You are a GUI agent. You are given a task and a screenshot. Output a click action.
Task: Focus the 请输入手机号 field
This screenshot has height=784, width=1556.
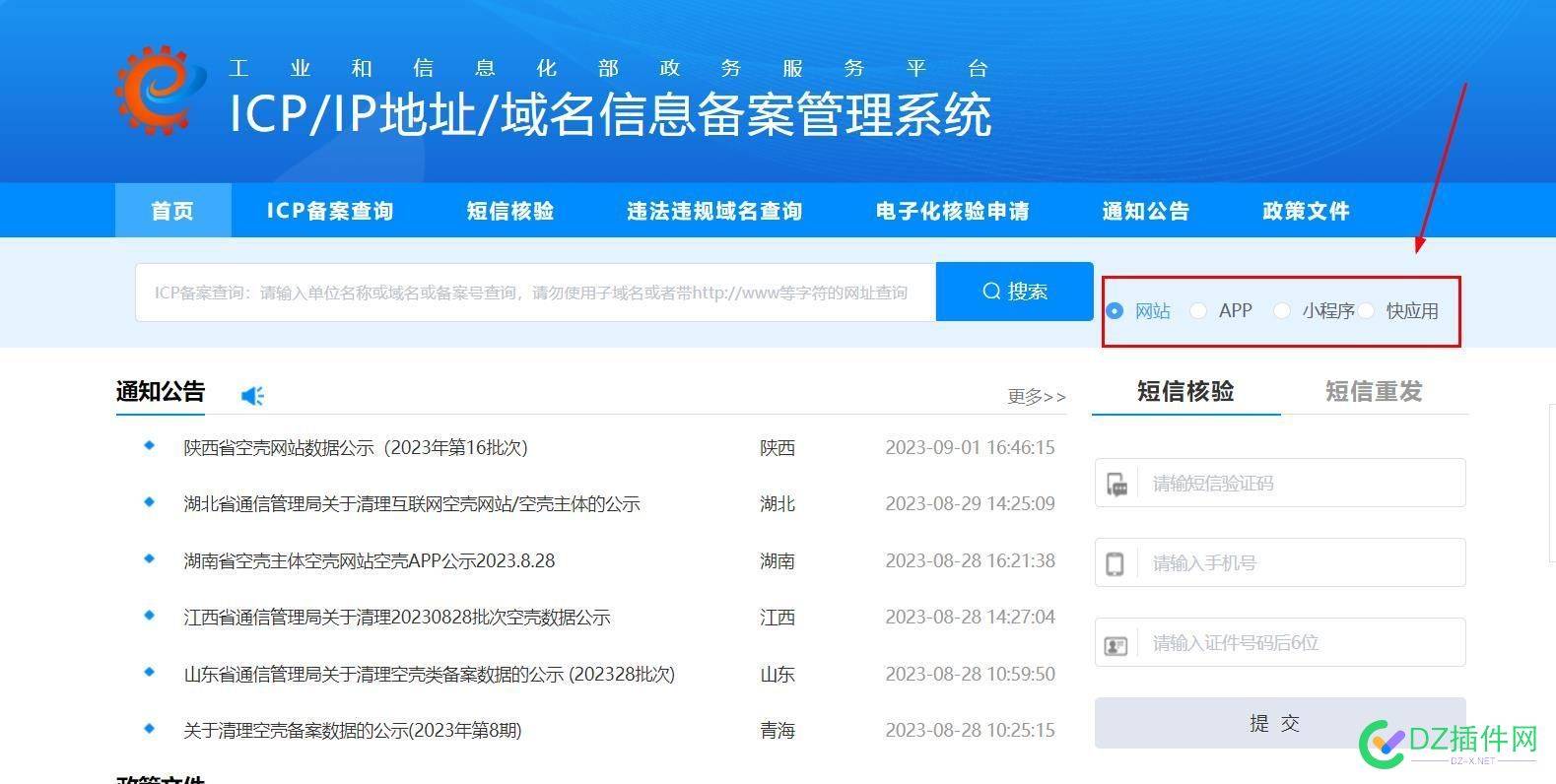[x=1280, y=562]
